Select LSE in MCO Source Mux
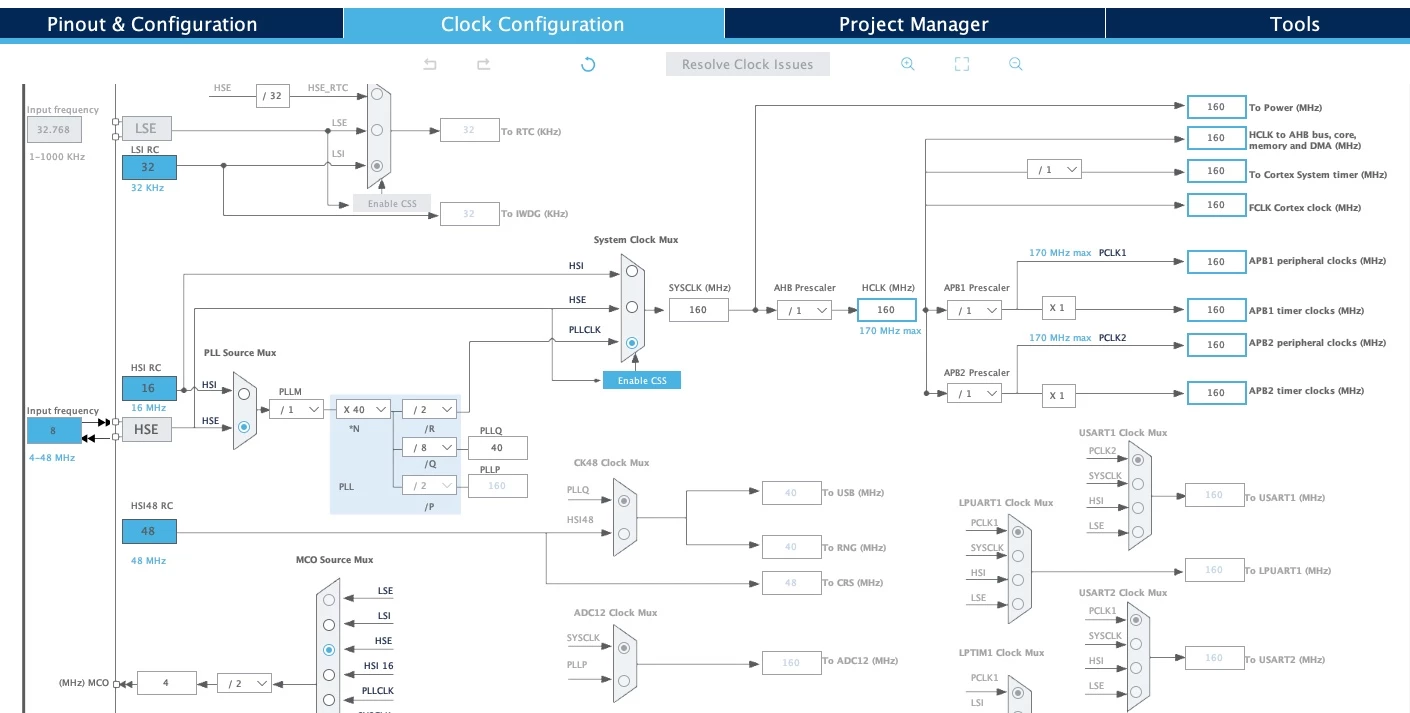Screen dimensions: 1410x713 (x=328, y=599)
